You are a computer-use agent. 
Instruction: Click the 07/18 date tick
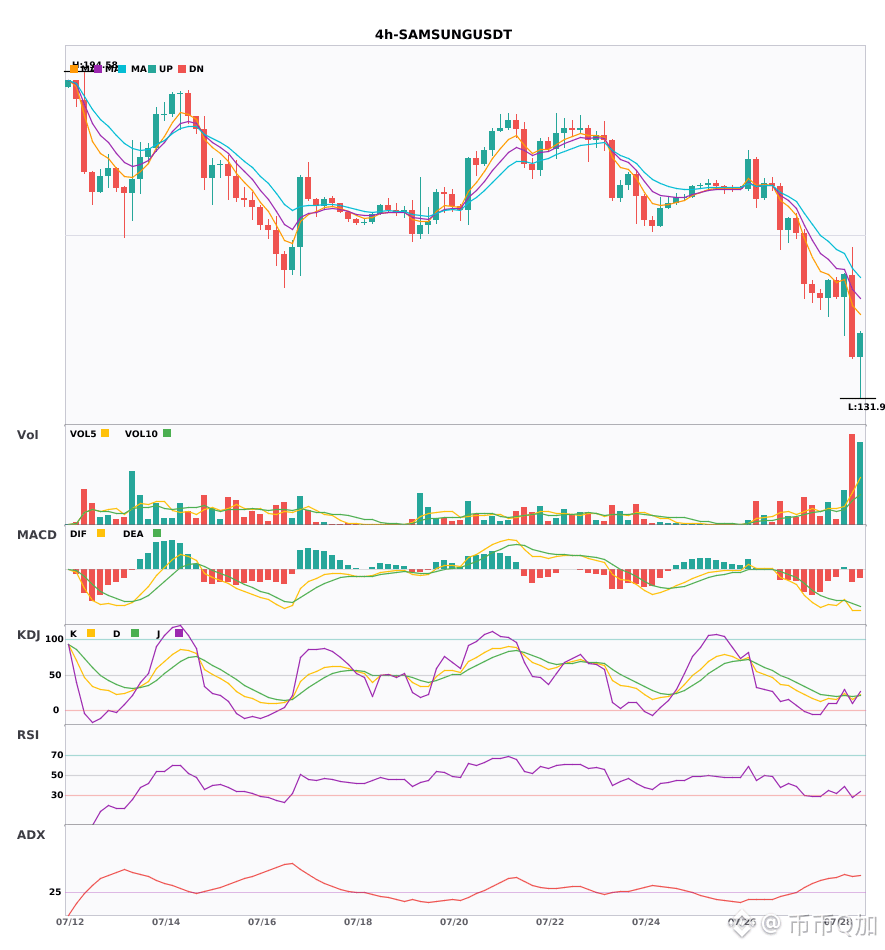[358, 922]
